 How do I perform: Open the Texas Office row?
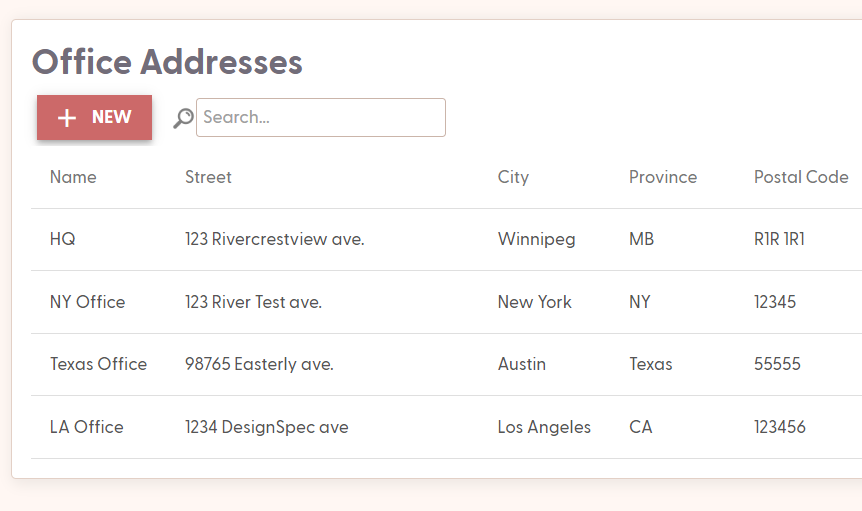446,364
